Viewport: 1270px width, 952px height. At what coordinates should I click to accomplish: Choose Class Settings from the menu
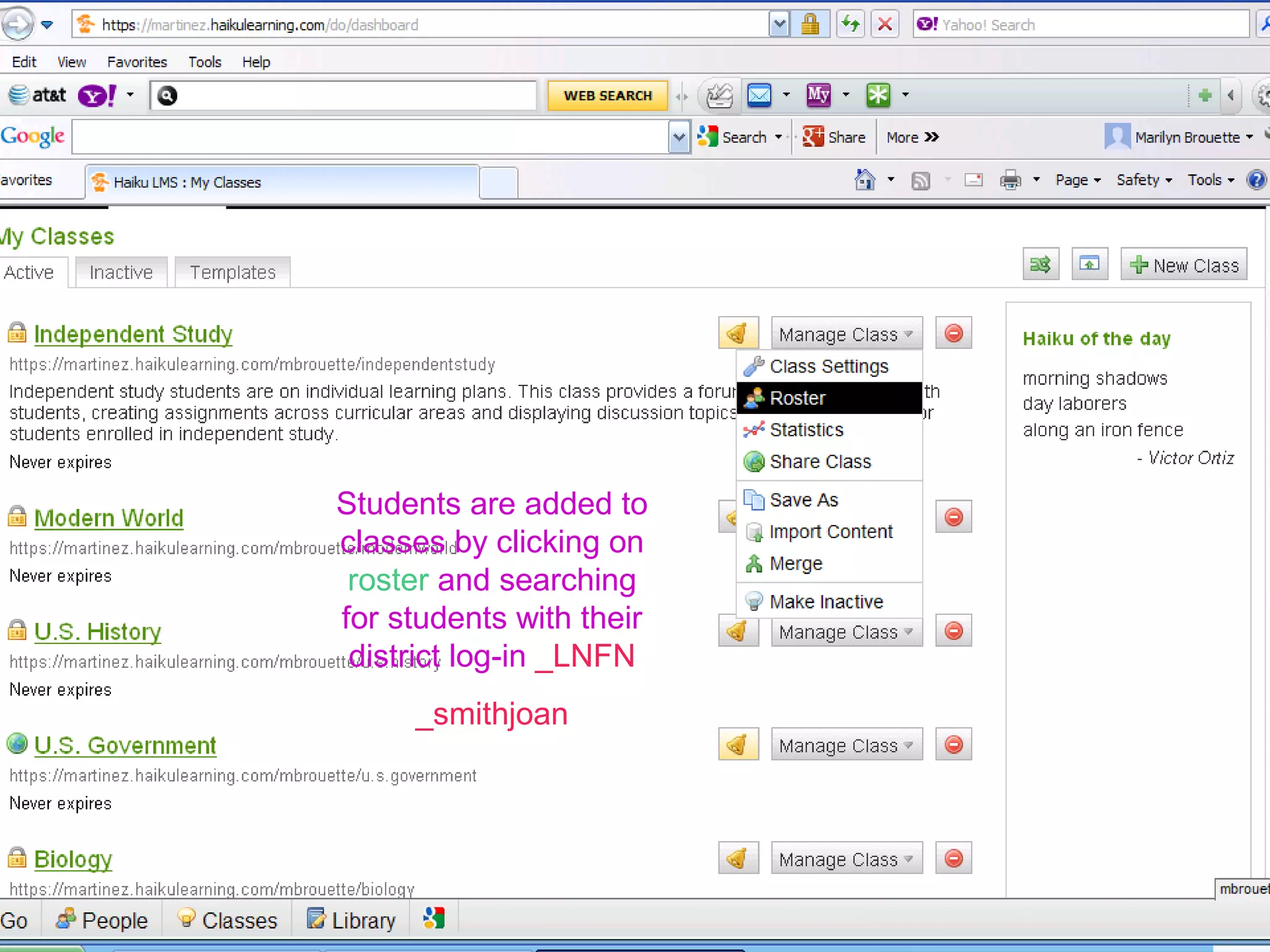829,366
